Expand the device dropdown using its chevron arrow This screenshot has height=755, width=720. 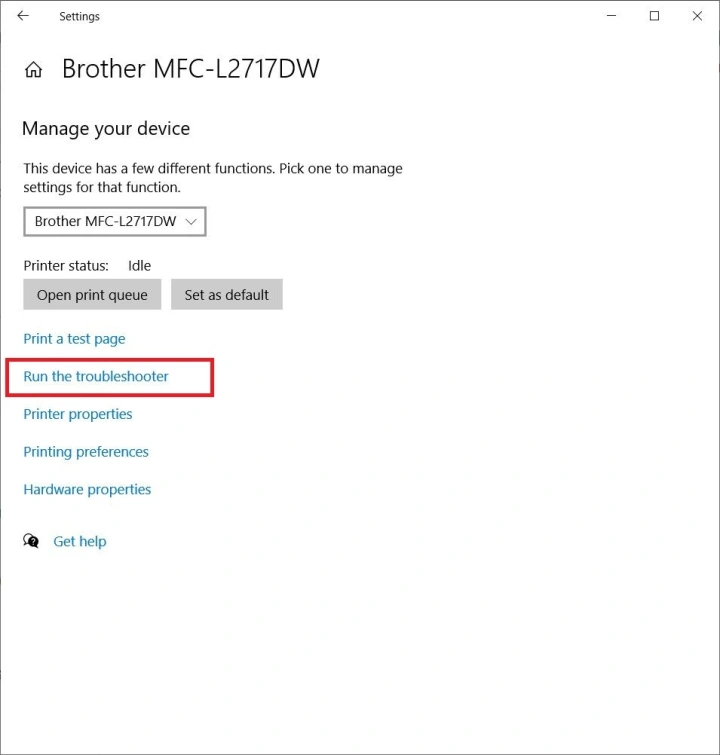point(192,221)
